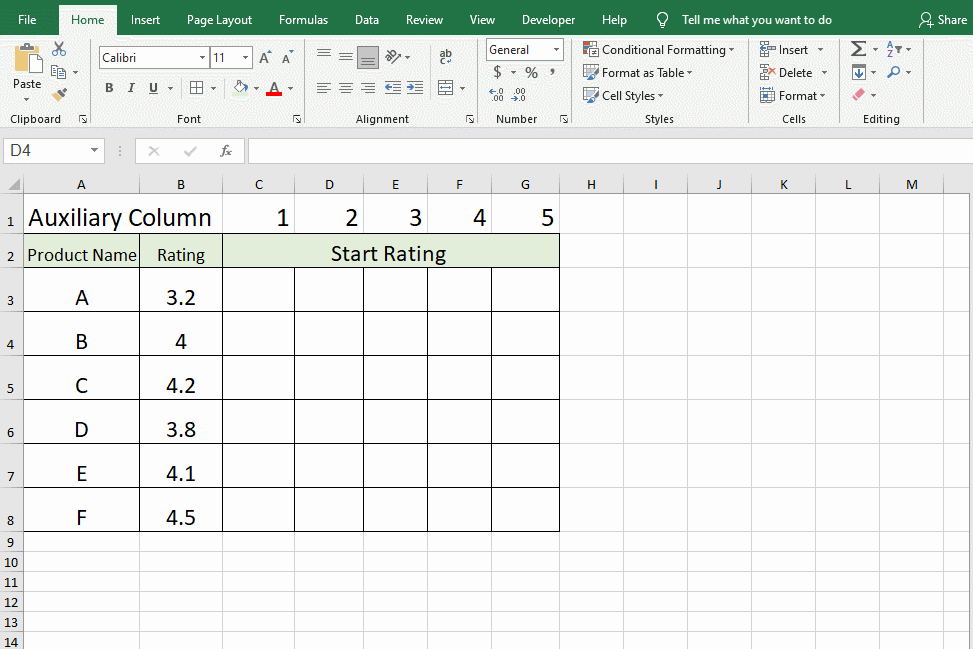
Task: Click the Clear eraser icon
Action: pos(859,95)
